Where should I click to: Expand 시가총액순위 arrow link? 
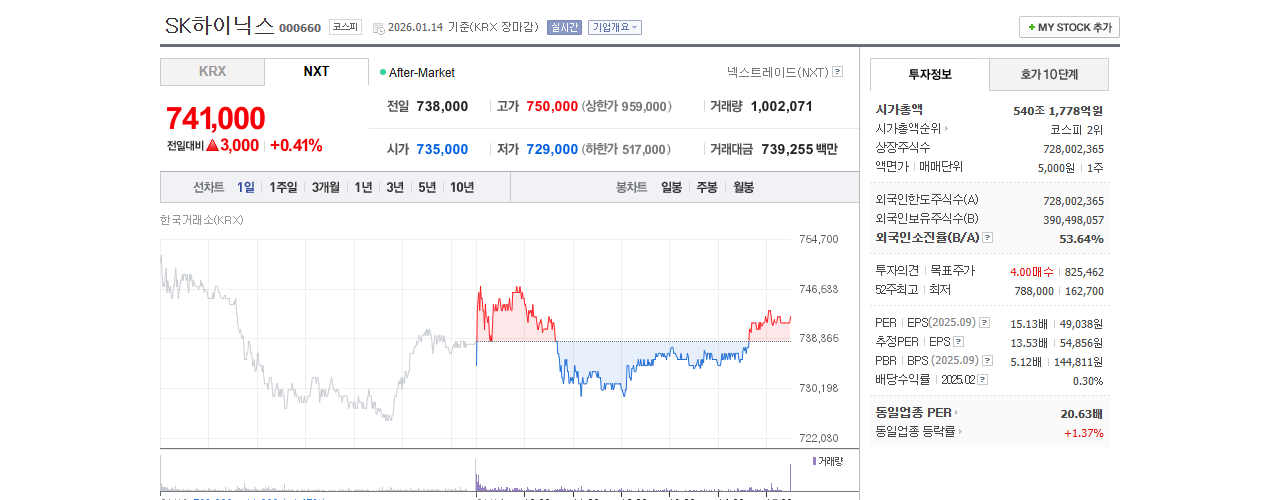(x=945, y=129)
